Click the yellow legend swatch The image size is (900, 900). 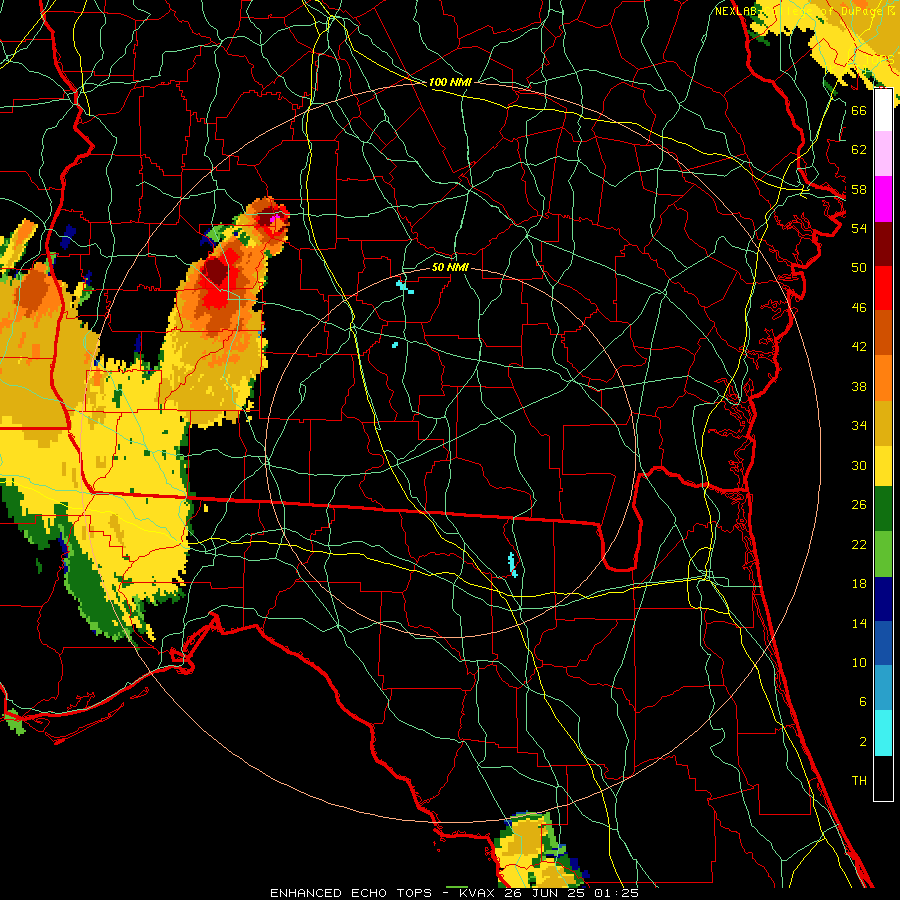coord(883,465)
